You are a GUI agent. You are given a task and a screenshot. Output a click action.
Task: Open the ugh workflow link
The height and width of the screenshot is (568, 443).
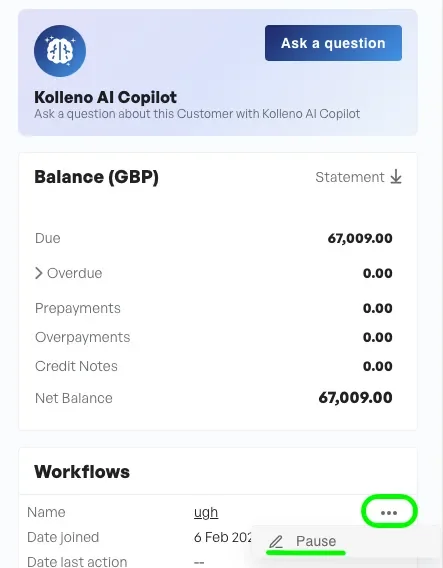tap(206, 513)
